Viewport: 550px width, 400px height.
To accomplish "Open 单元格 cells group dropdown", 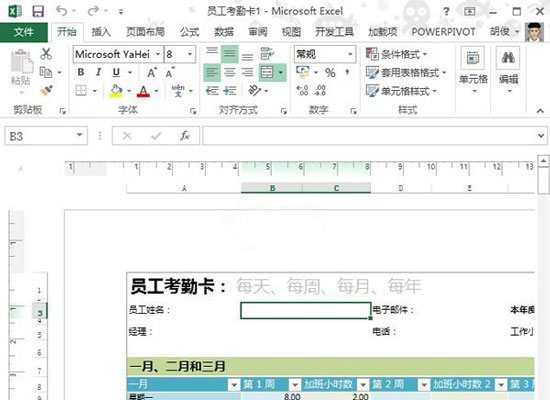I will [473, 71].
